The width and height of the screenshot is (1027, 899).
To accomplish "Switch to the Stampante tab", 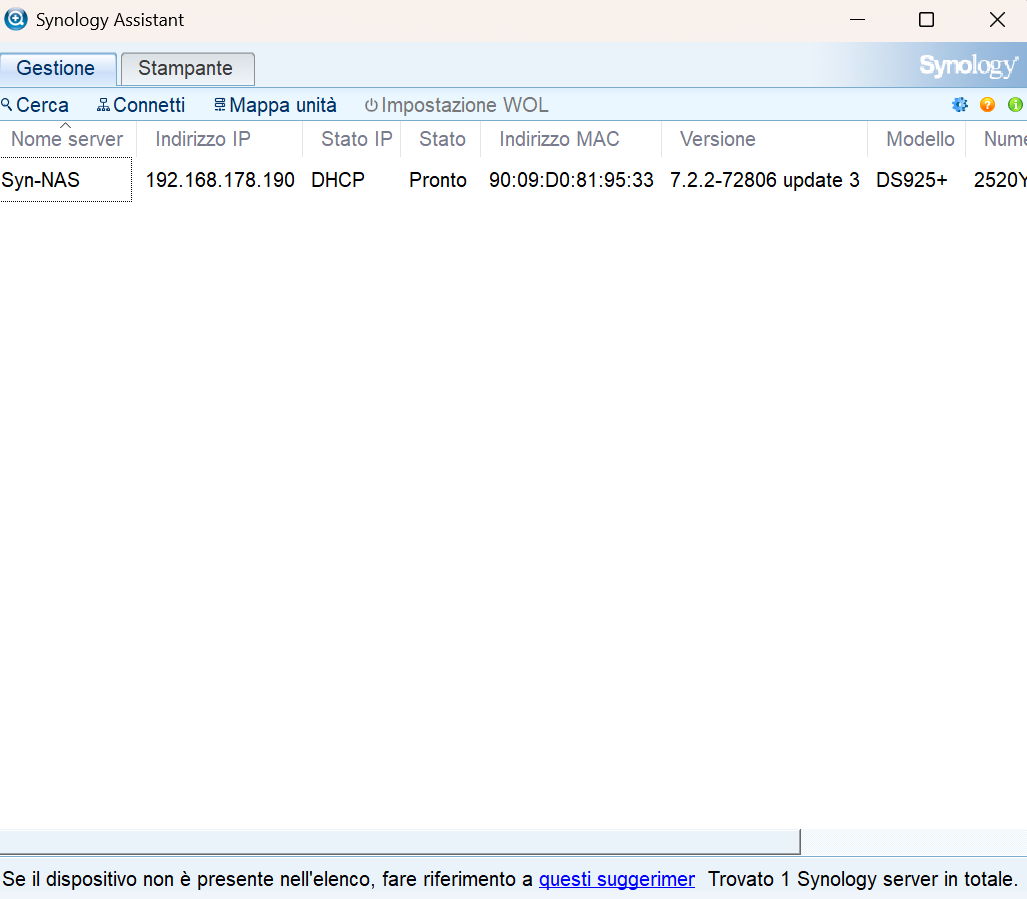I will 186,69.
